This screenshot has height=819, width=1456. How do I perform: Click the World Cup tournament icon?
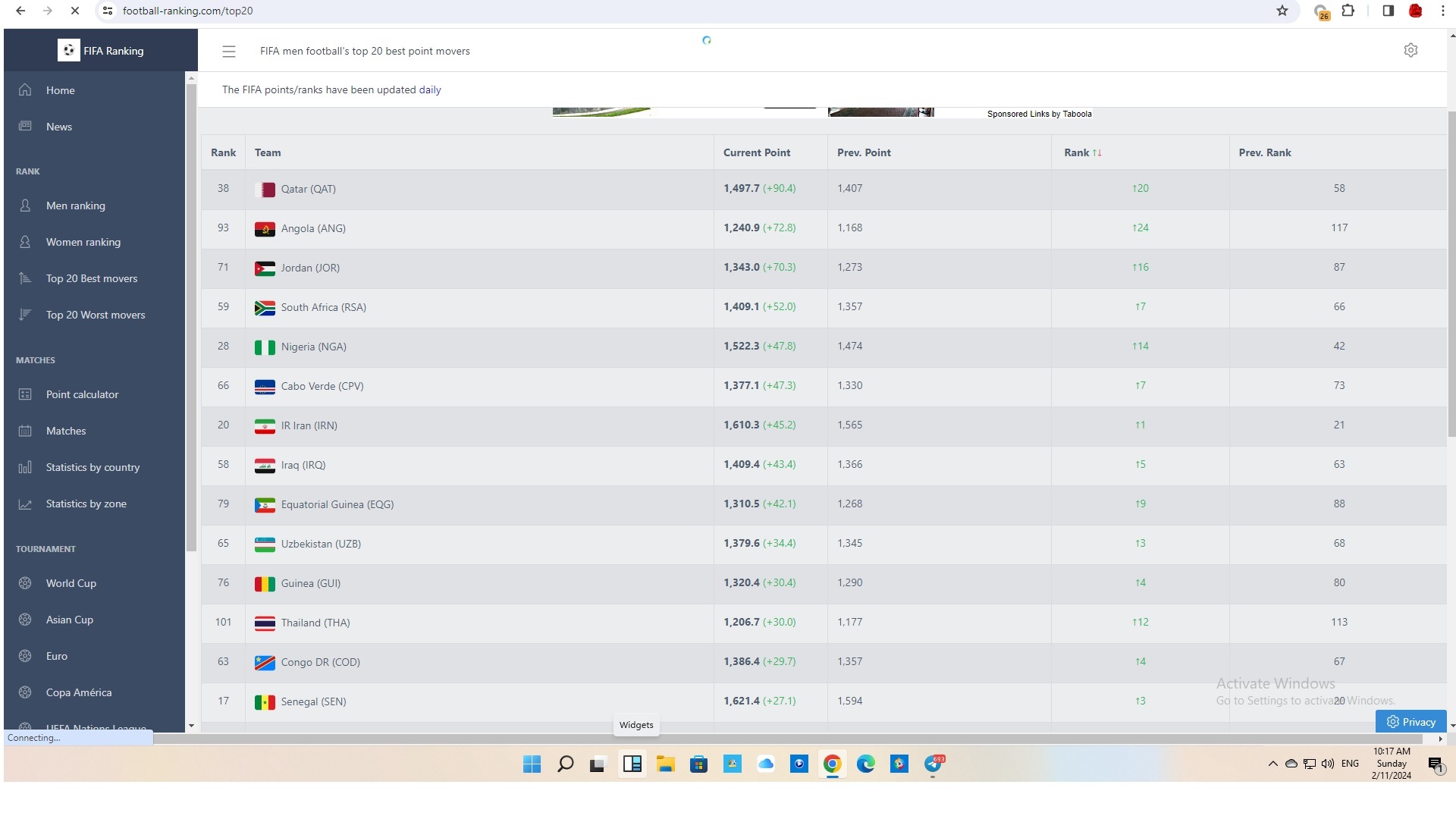point(25,583)
